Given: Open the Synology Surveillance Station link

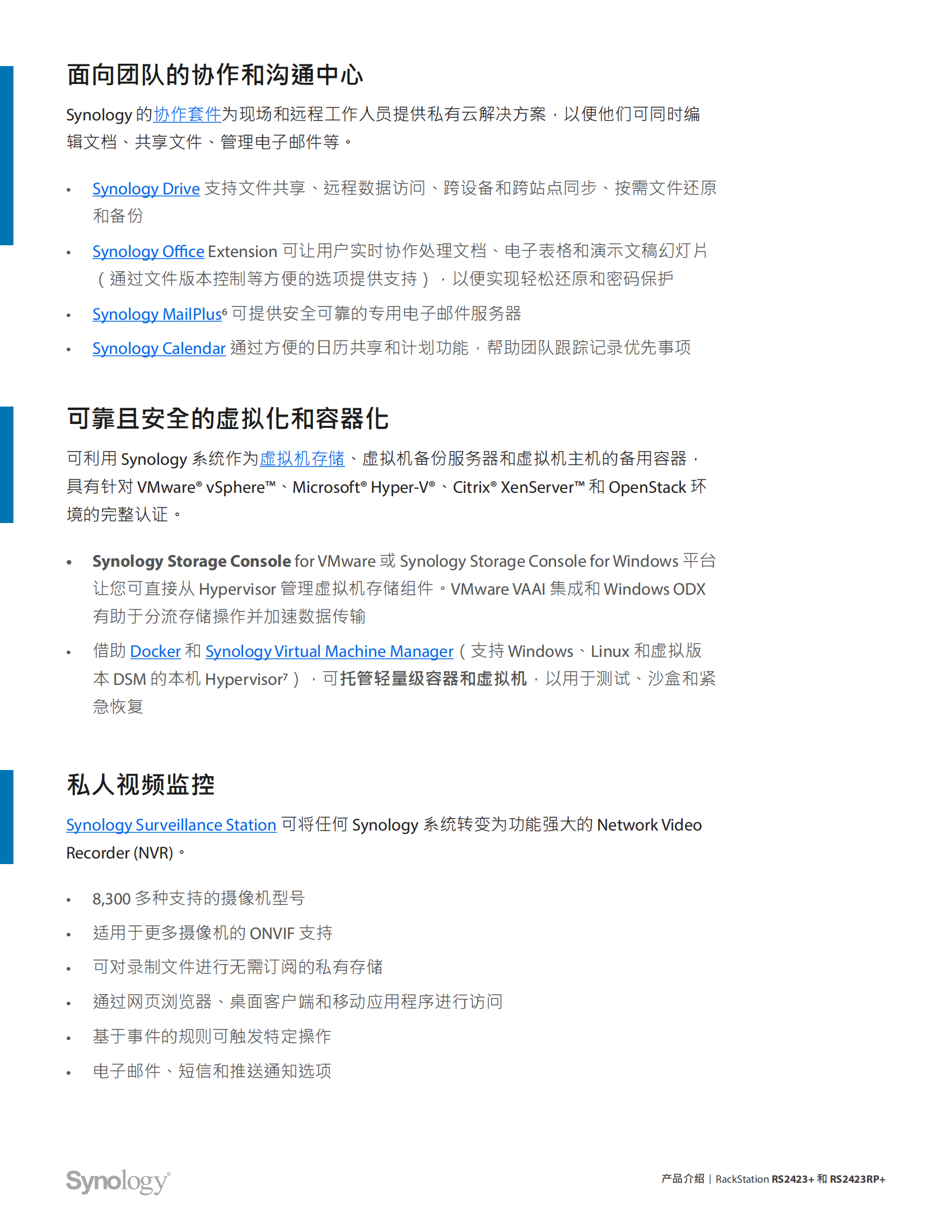Looking at the screenshot, I should pos(171,825).
